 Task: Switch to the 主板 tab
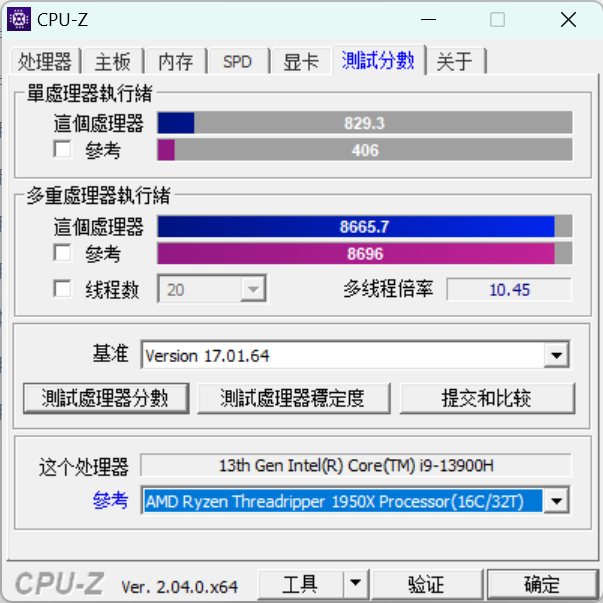(x=113, y=61)
